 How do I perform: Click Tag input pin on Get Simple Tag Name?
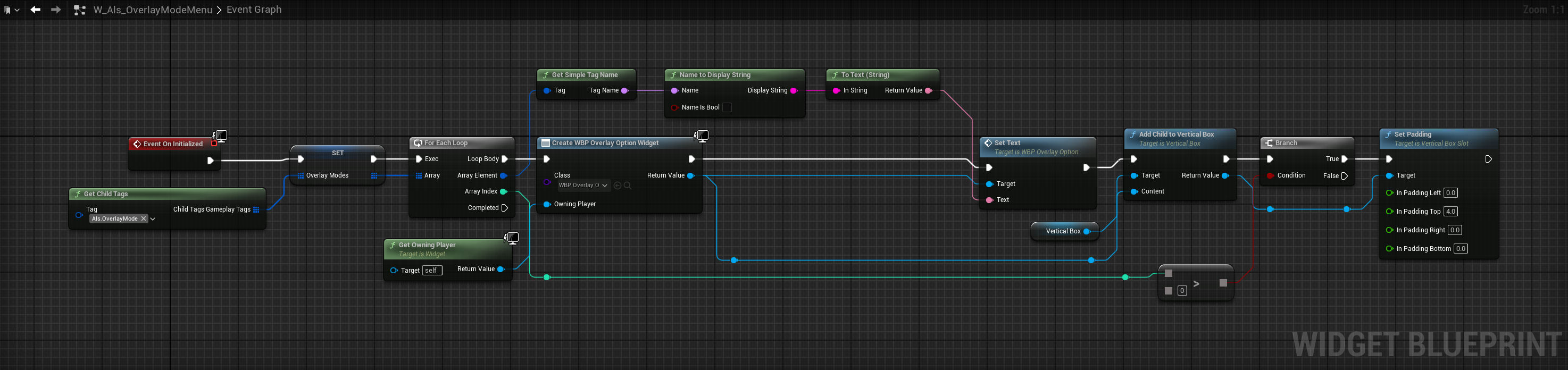(547, 91)
